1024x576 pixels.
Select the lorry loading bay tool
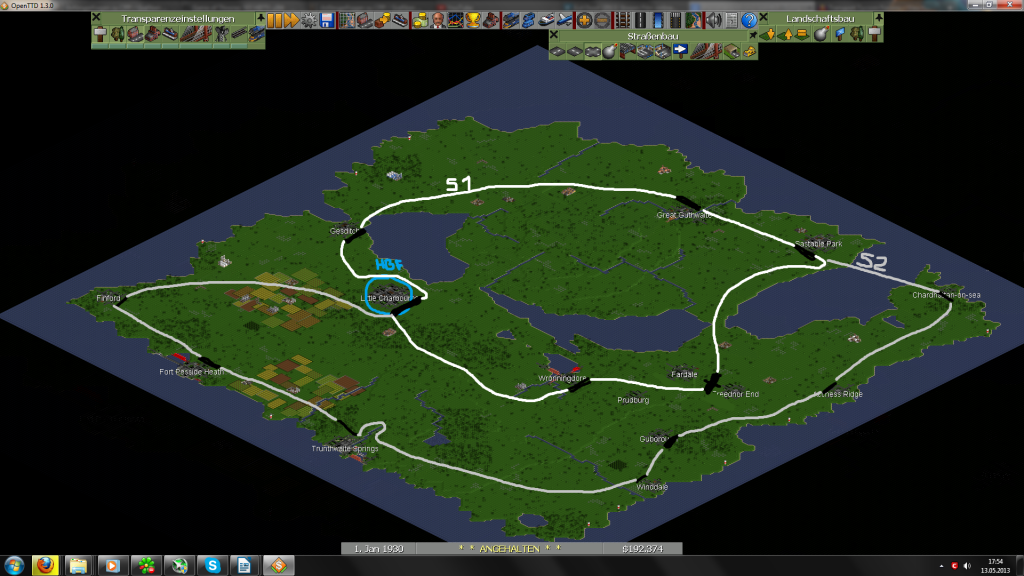click(x=663, y=51)
